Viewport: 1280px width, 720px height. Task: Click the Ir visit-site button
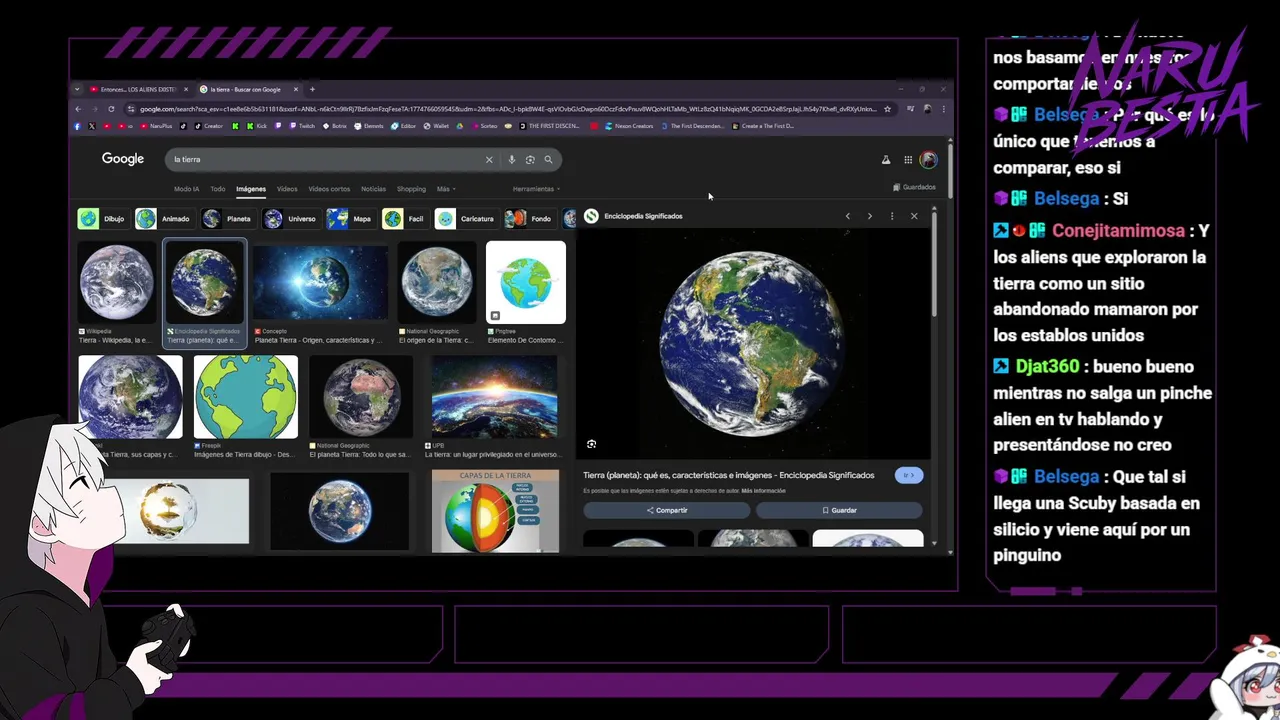pyautogui.click(x=909, y=475)
